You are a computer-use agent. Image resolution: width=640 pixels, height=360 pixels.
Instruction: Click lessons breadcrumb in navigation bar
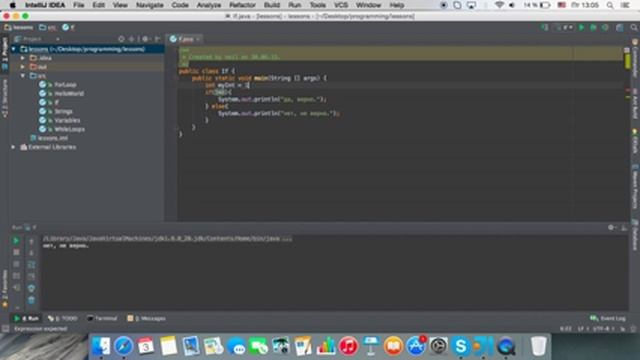click(x=19, y=27)
